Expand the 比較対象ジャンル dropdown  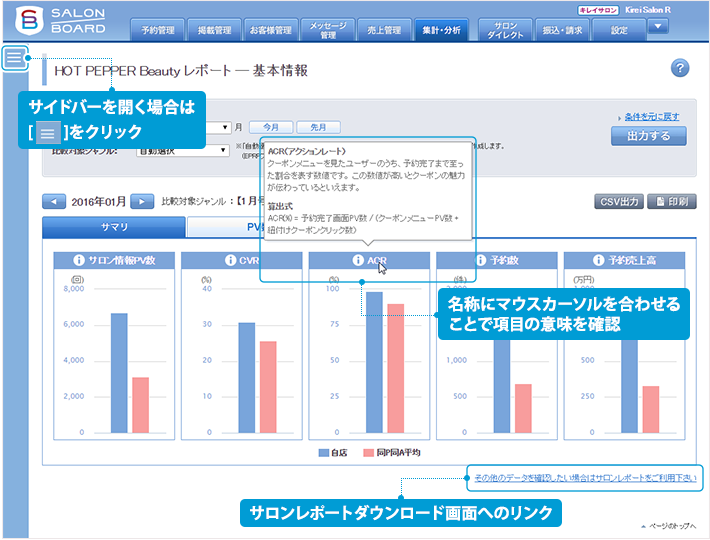(221, 150)
